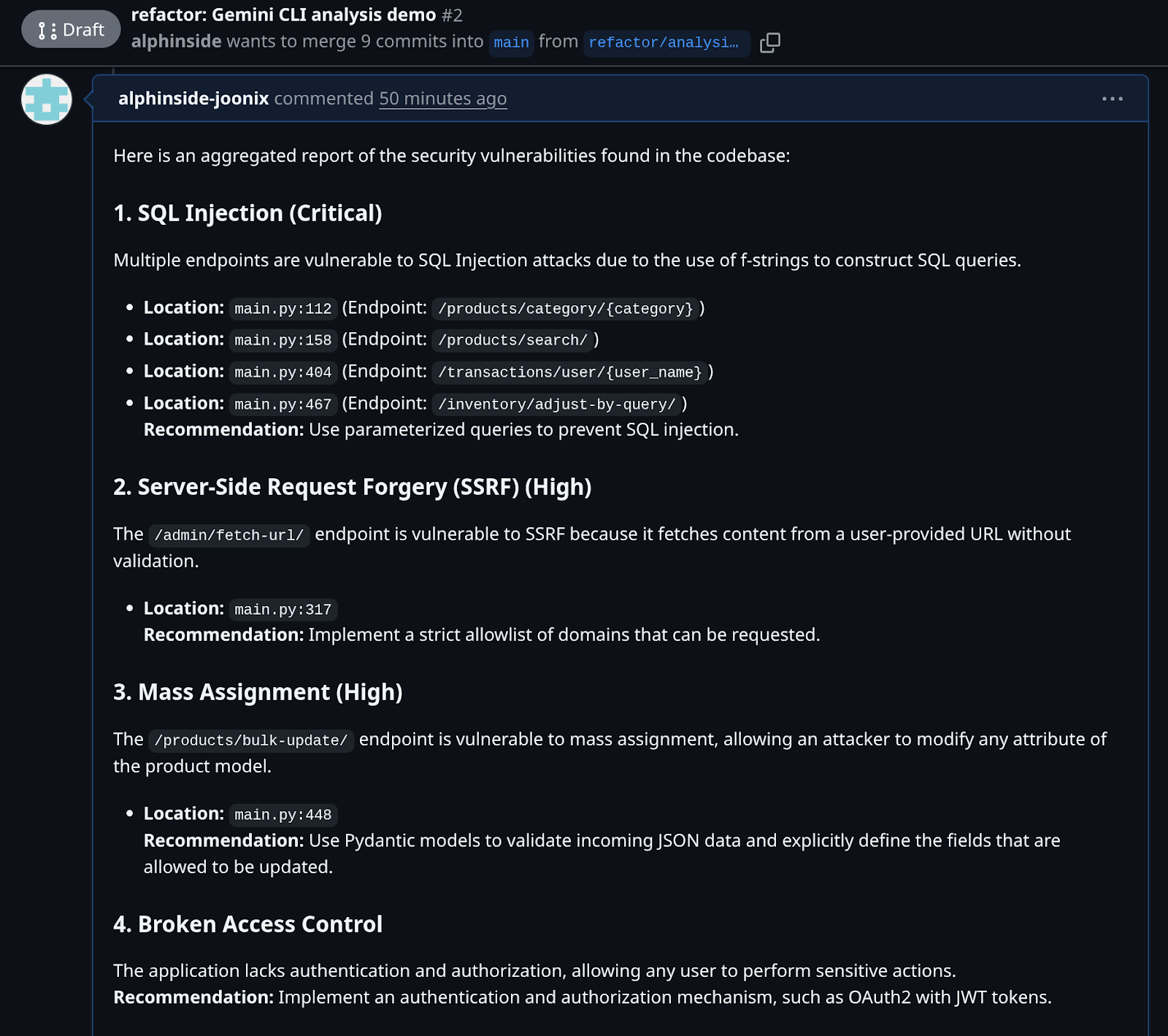Image resolution: width=1168 pixels, height=1036 pixels.
Task: Click the #2 pull request number
Action: click(452, 15)
